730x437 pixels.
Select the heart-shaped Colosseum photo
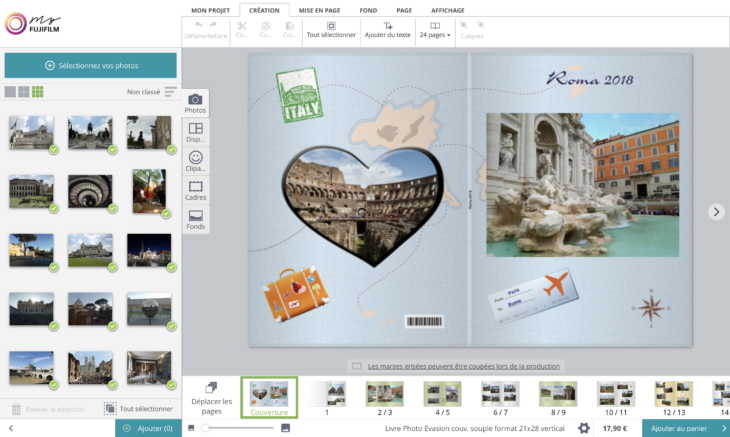pyautogui.click(x=363, y=205)
